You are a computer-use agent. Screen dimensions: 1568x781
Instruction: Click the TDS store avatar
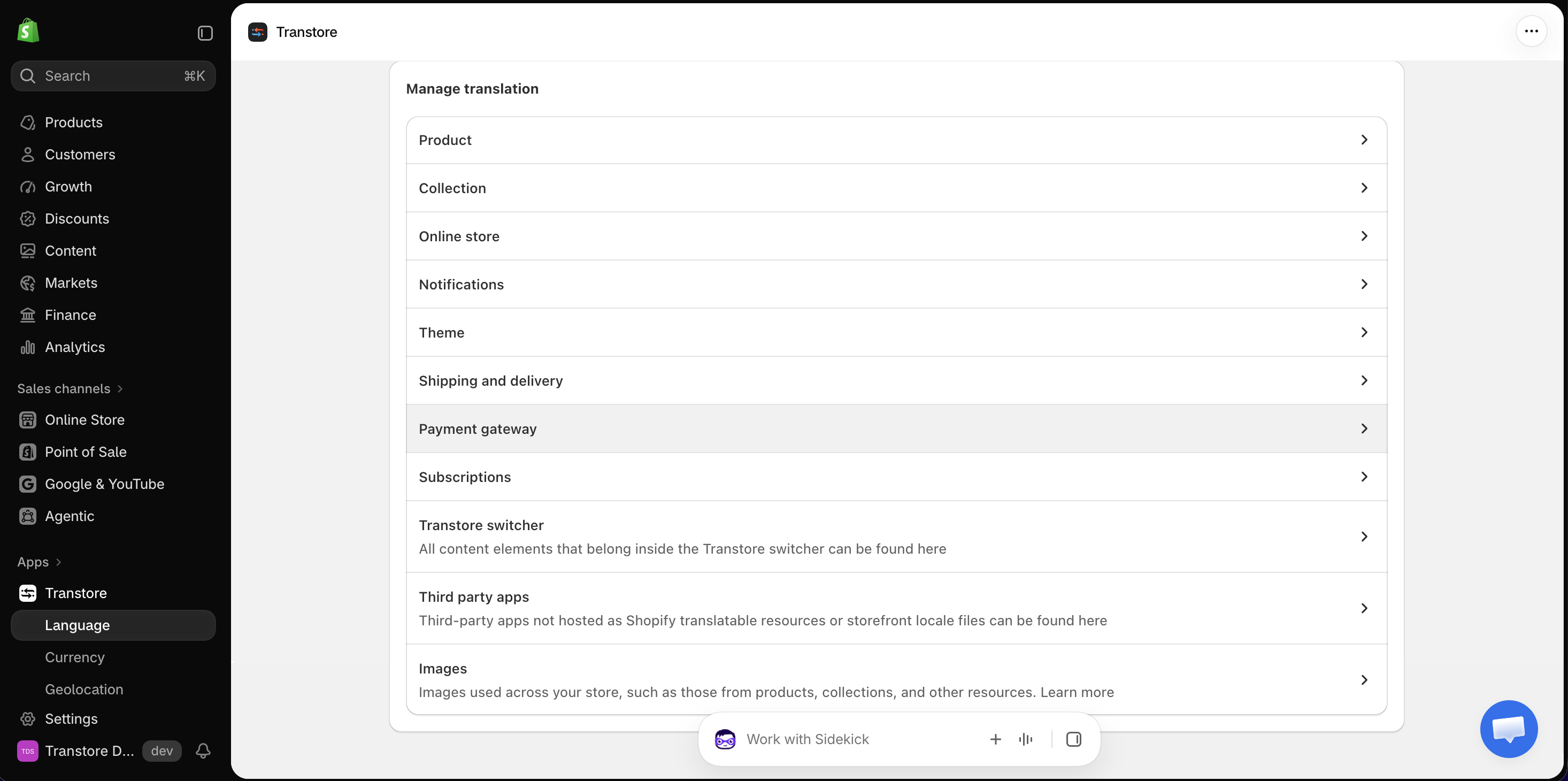coord(27,751)
